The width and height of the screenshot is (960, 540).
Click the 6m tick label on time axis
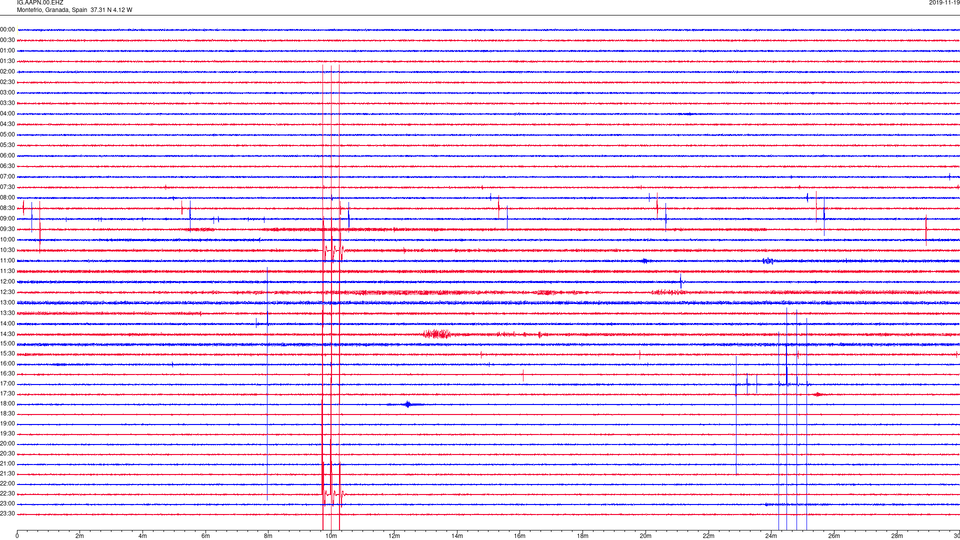[x=206, y=536]
